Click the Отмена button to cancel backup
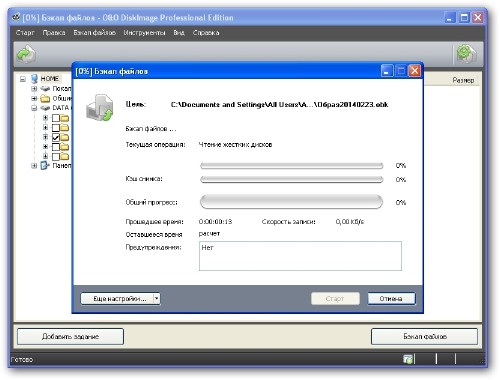Viewport: 500px width, 380px height. (391, 298)
